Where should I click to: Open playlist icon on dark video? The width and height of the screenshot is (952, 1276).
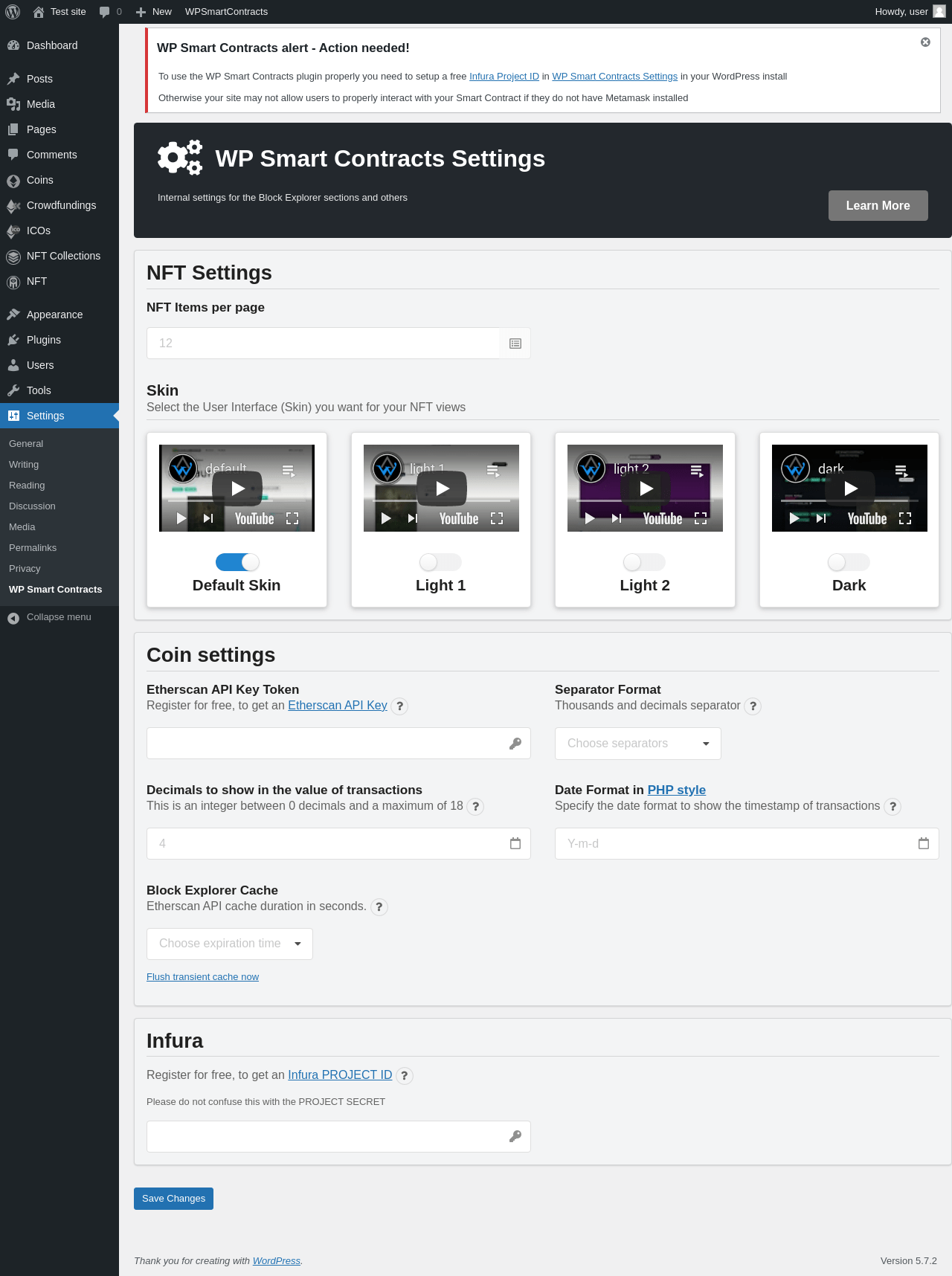(902, 471)
